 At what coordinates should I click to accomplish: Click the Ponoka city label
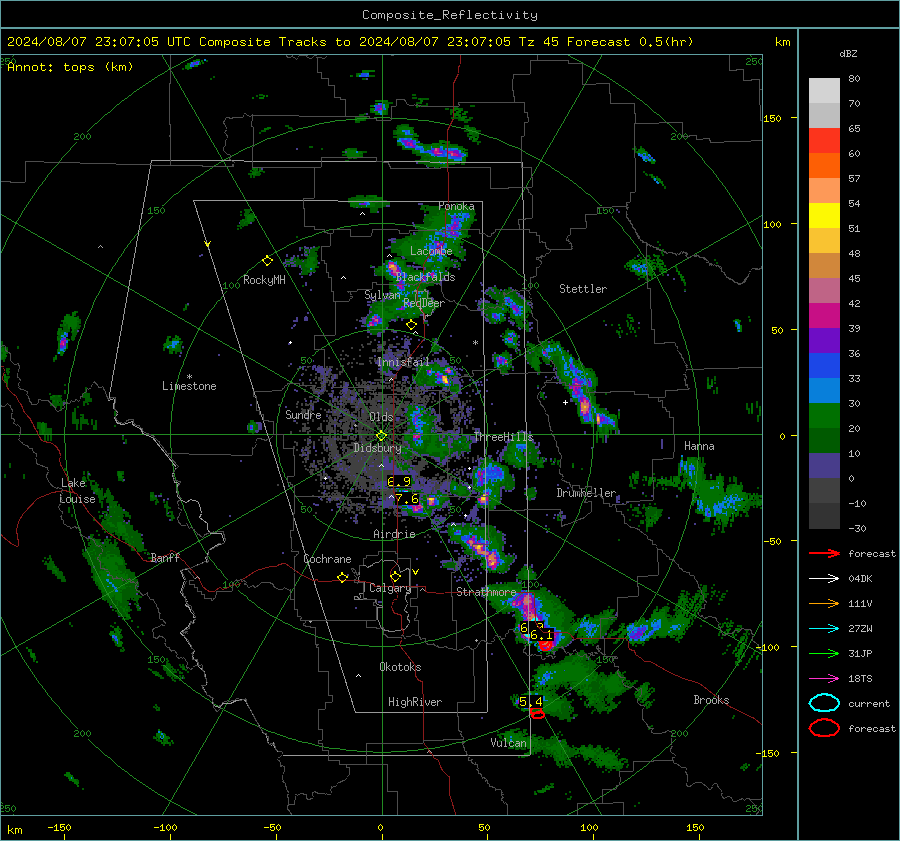tap(456, 206)
